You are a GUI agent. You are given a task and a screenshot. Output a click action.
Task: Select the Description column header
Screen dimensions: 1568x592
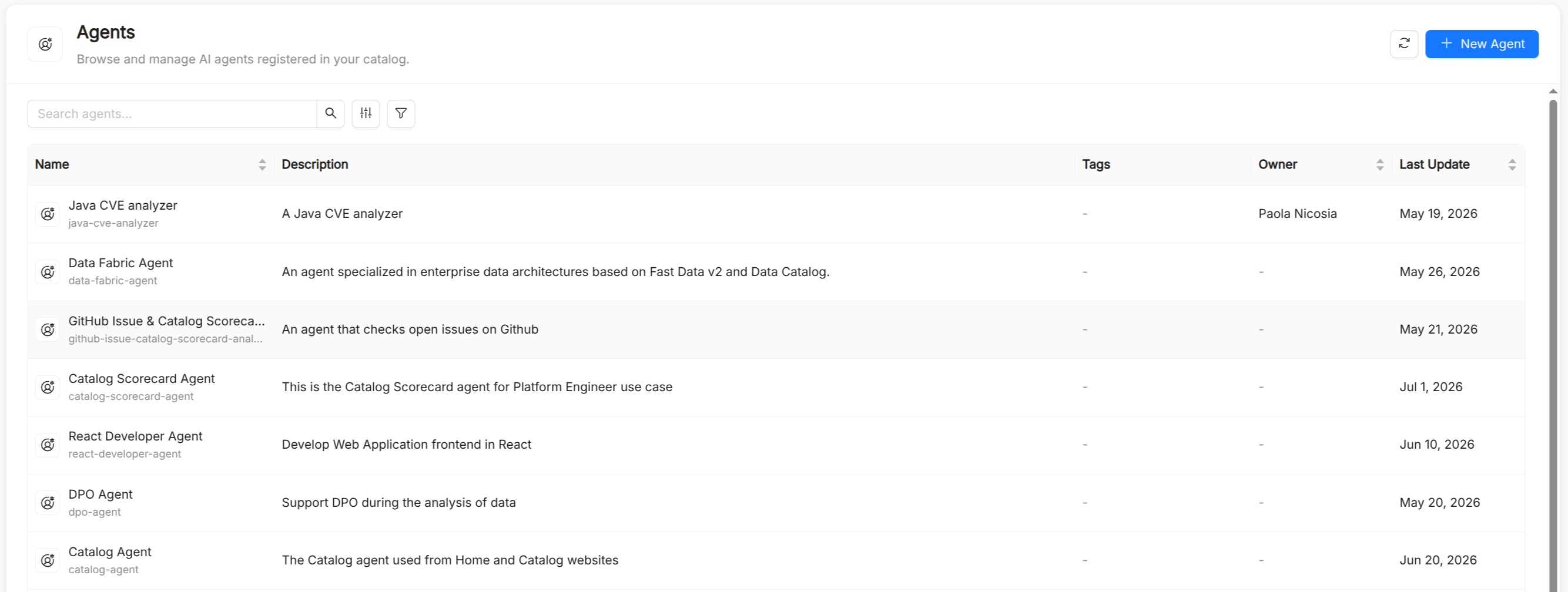[x=314, y=165]
